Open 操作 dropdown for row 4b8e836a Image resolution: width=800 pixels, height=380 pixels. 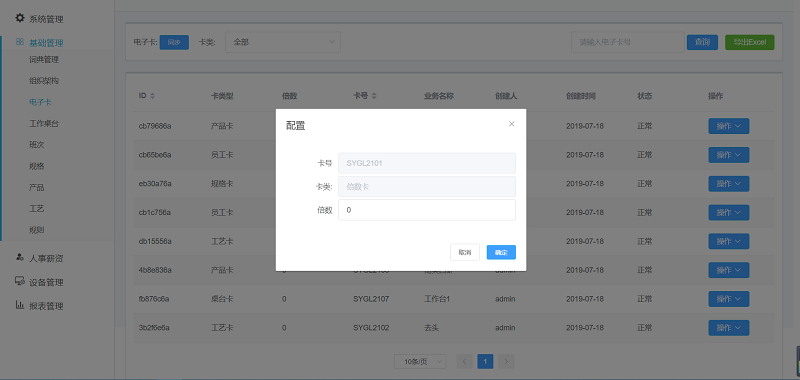(x=729, y=270)
